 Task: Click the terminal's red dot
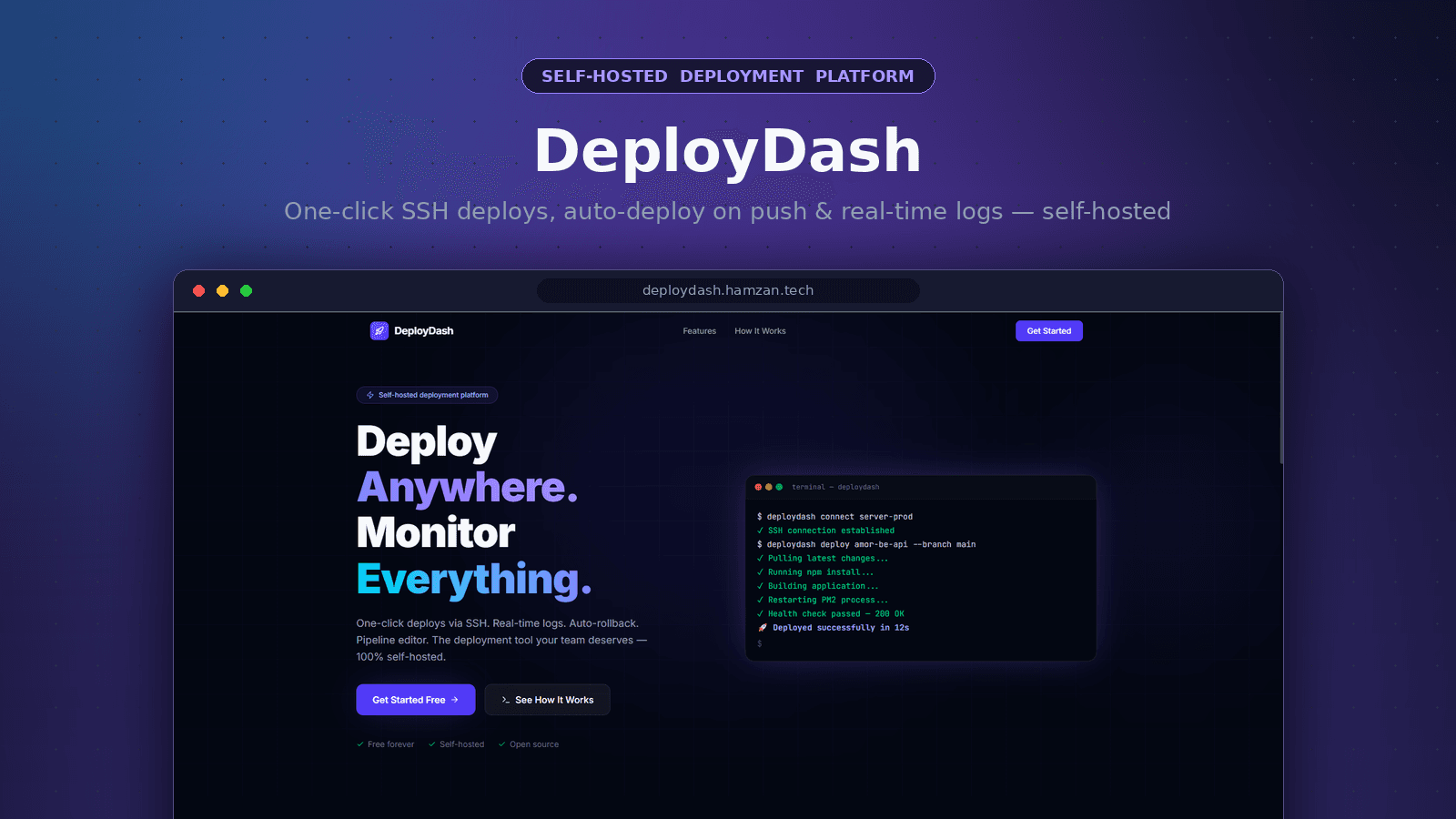[x=759, y=487]
